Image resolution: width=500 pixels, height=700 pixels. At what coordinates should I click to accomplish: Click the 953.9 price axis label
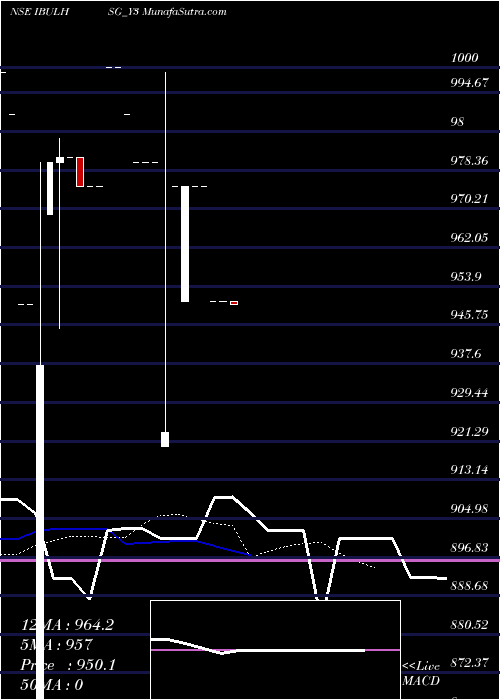[466, 276]
